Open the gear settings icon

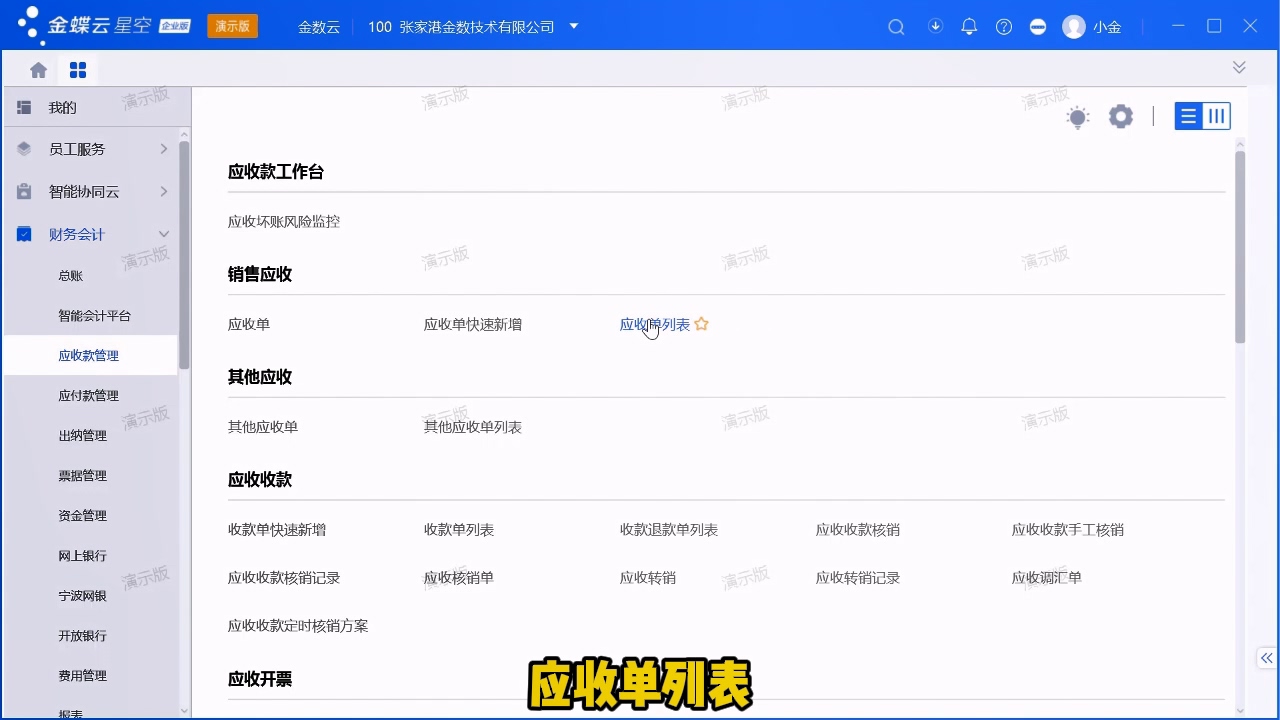coord(1121,117)
